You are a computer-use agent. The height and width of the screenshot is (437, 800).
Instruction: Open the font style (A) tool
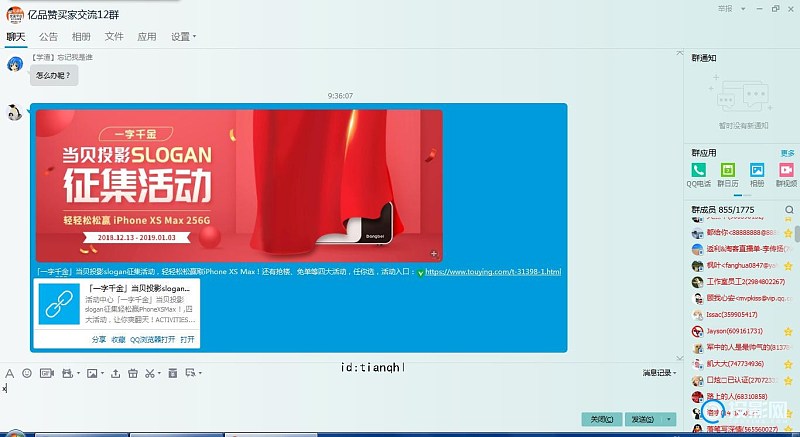[x=9, y=374]
